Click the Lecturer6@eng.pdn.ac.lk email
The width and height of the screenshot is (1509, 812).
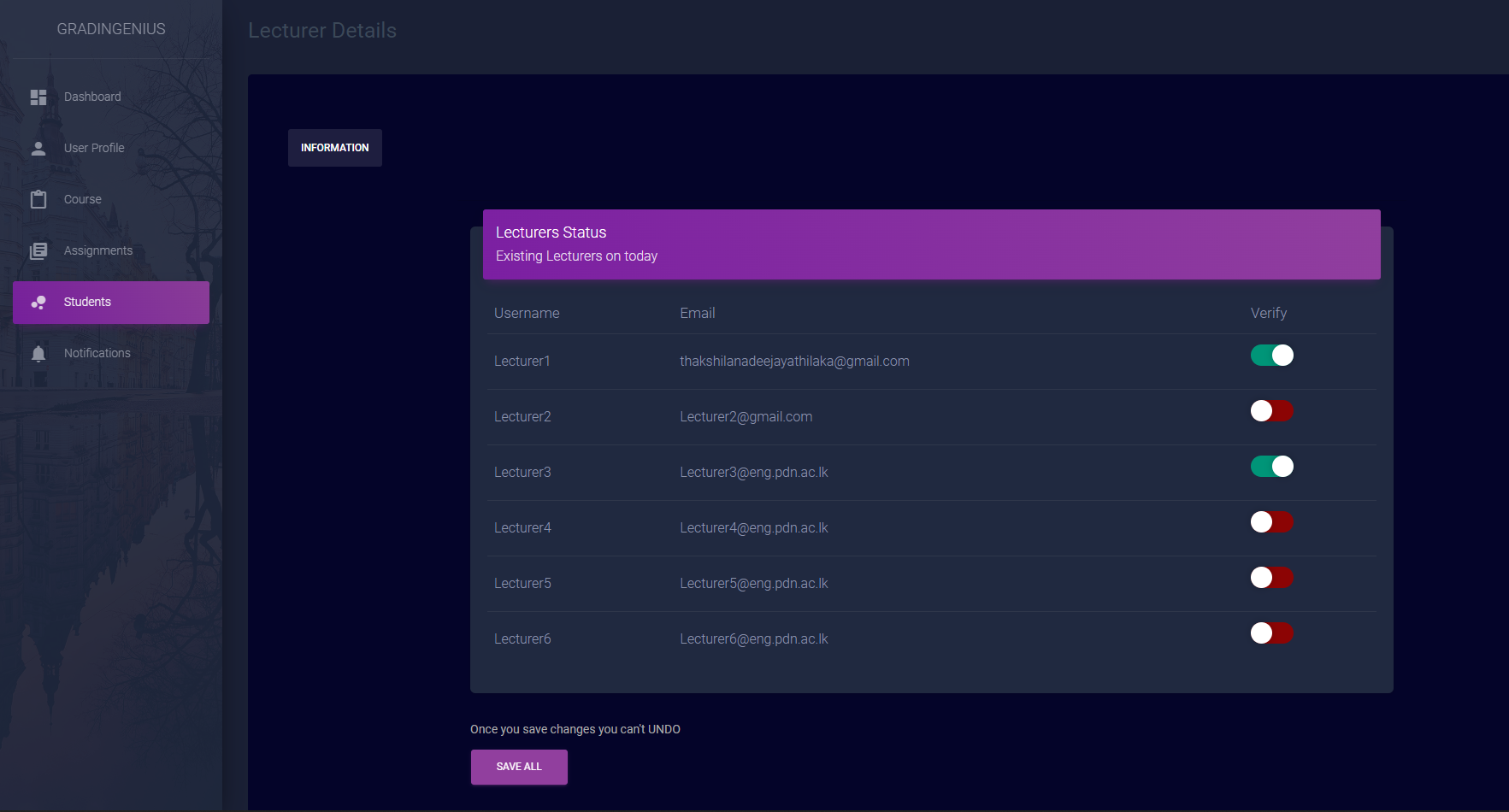[x=754, y=639]
